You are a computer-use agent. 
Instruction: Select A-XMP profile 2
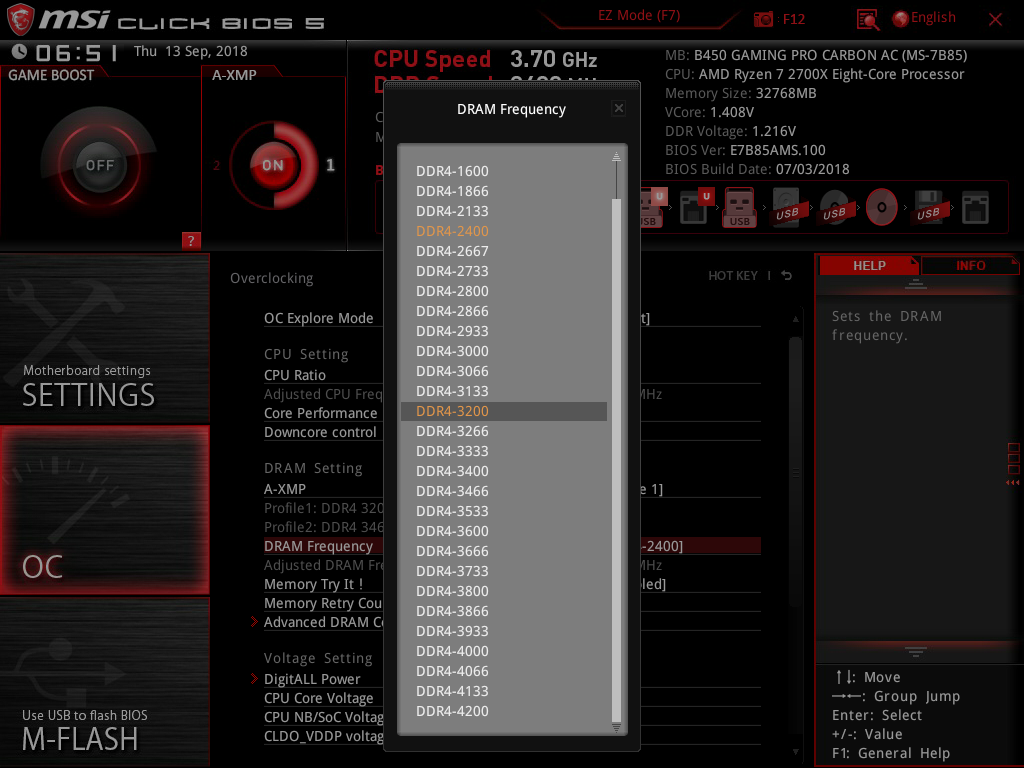point(216,165)
